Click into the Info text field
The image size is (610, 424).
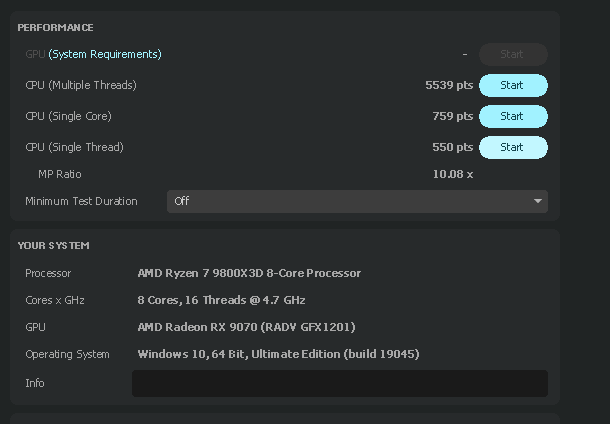(340, 384)
